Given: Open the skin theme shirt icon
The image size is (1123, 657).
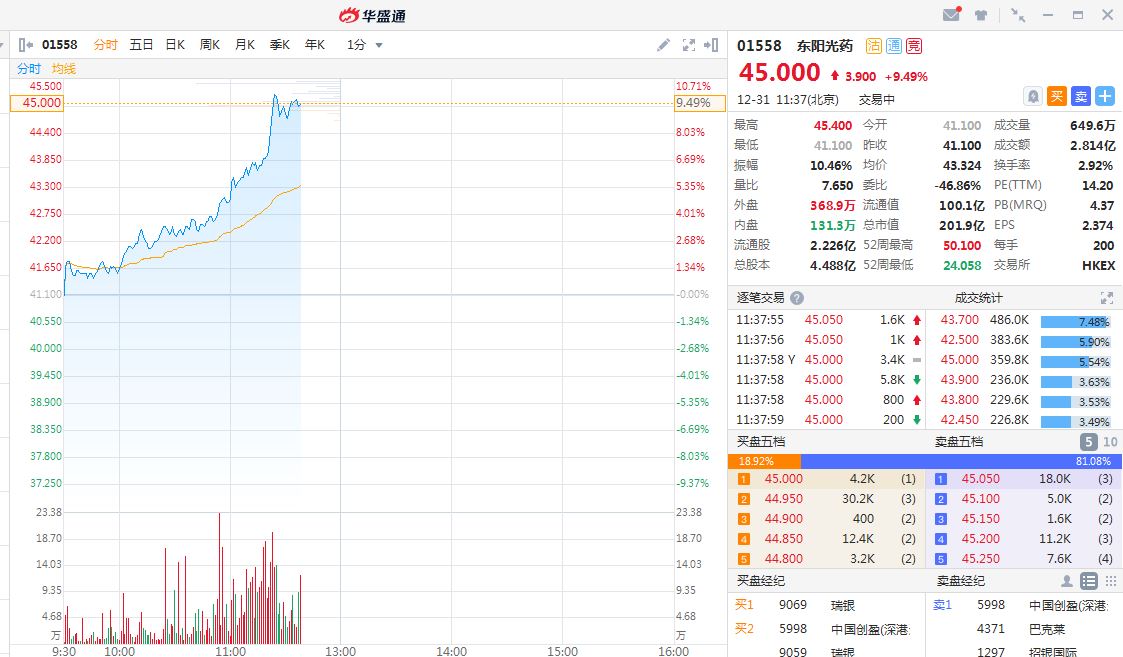Looking at the screenshot, I should (981, 15).
